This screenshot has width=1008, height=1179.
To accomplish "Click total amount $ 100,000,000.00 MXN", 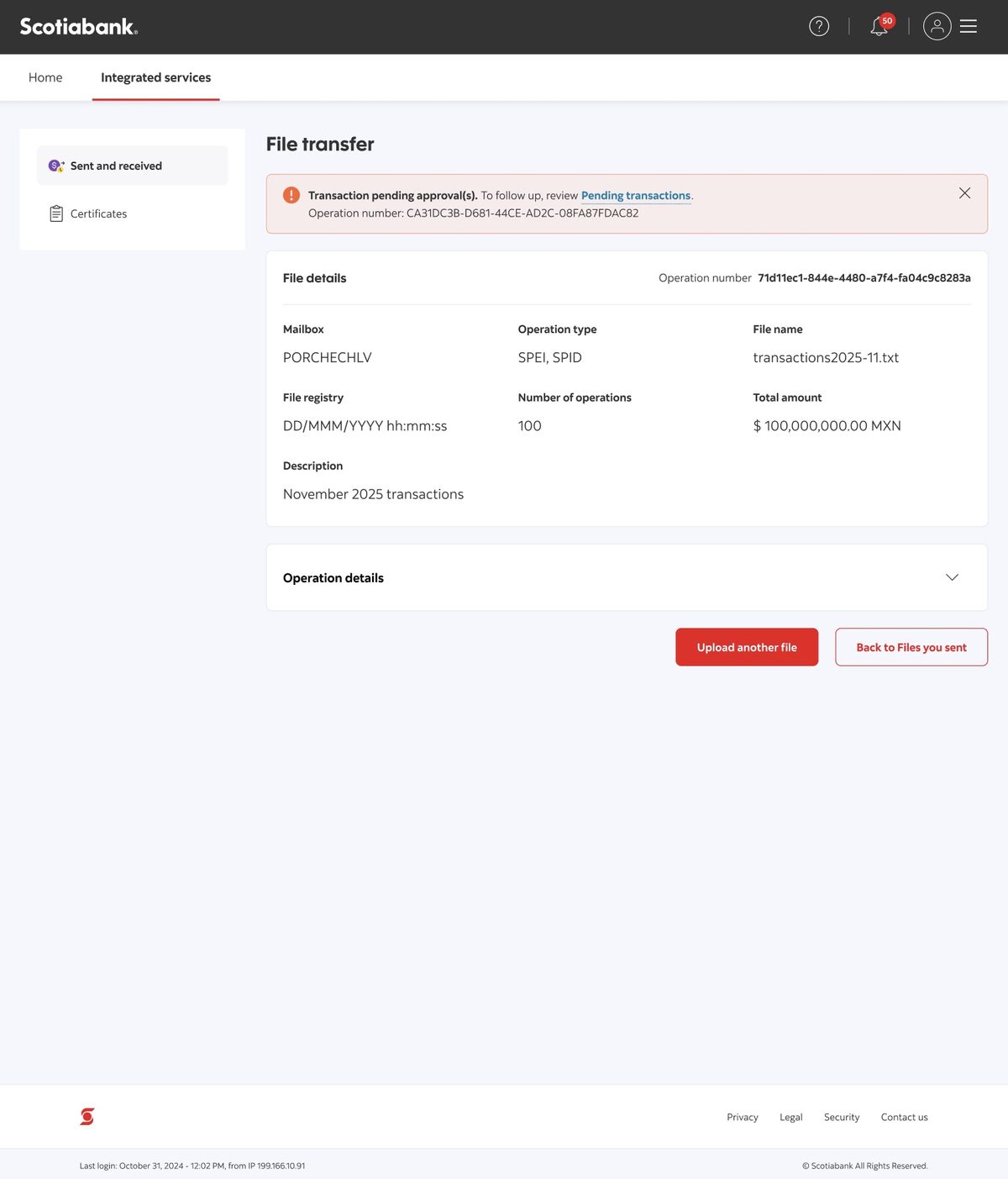I will [827, 426].
